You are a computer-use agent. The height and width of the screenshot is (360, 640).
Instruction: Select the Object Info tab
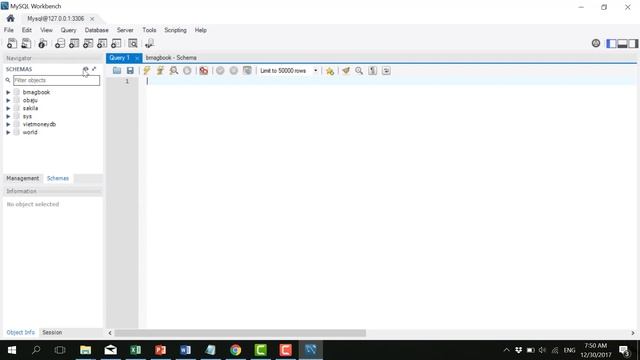tap(20, 332)
